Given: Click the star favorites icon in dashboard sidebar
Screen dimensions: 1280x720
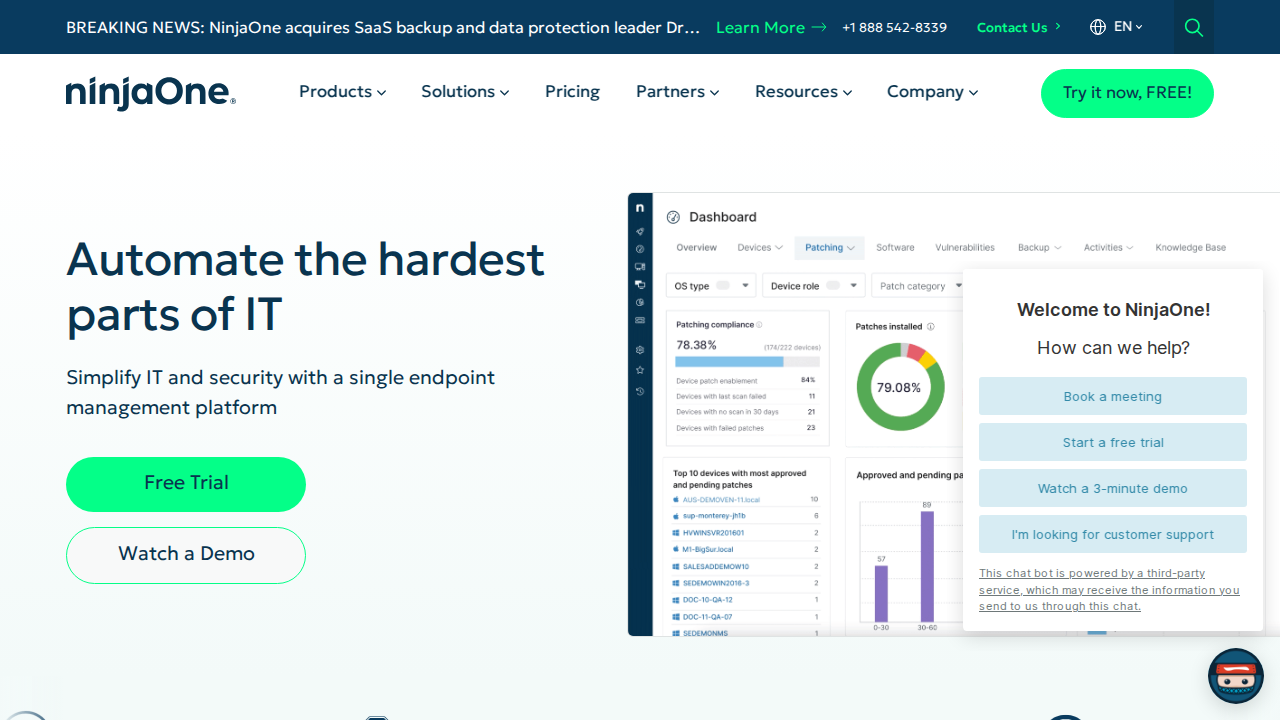Looking at the screenshot, I should [x=640, y=370].
